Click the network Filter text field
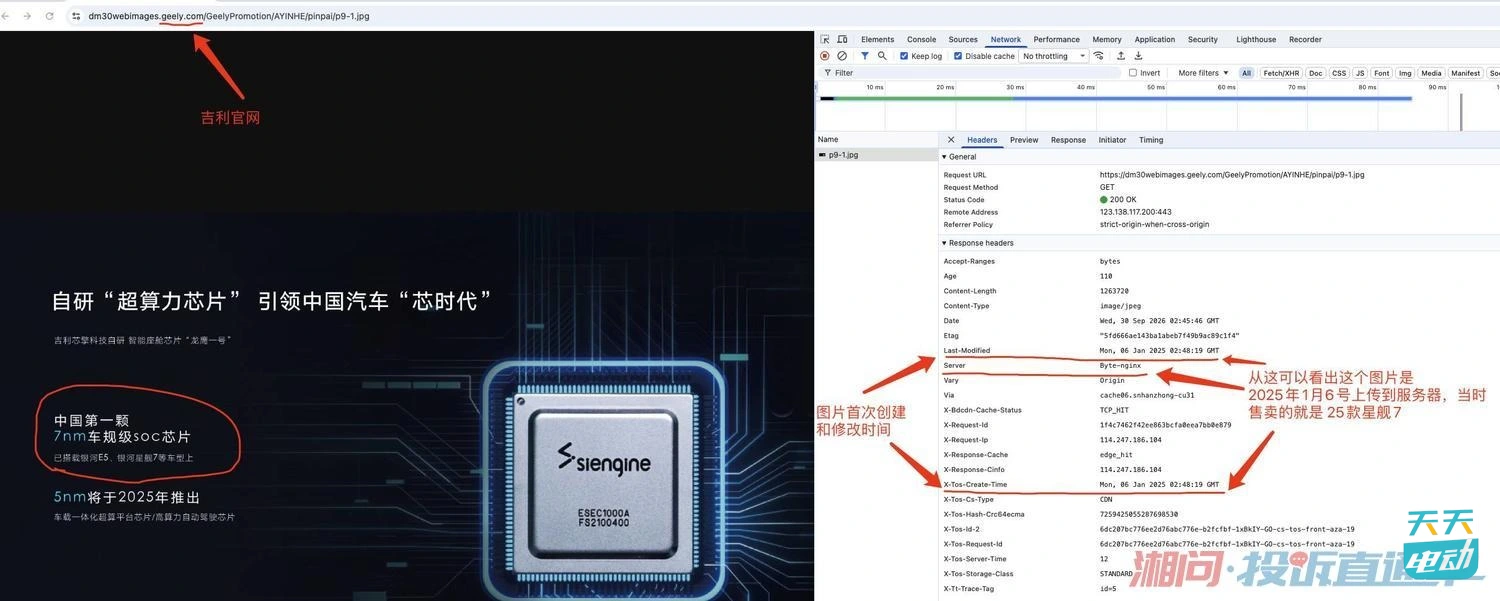 click(x=970, y=73)
